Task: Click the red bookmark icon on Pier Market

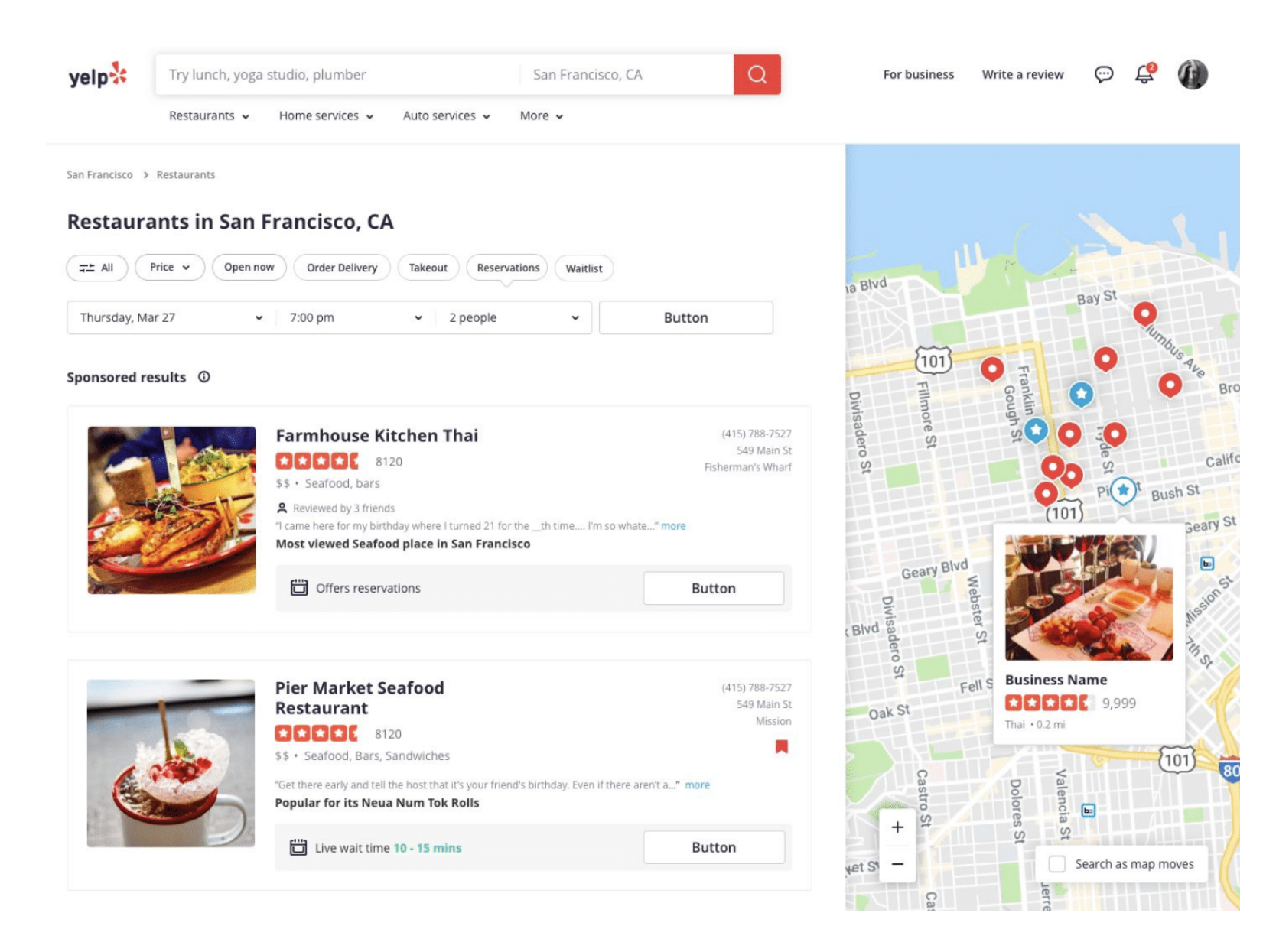Action: tap(781, 746)
